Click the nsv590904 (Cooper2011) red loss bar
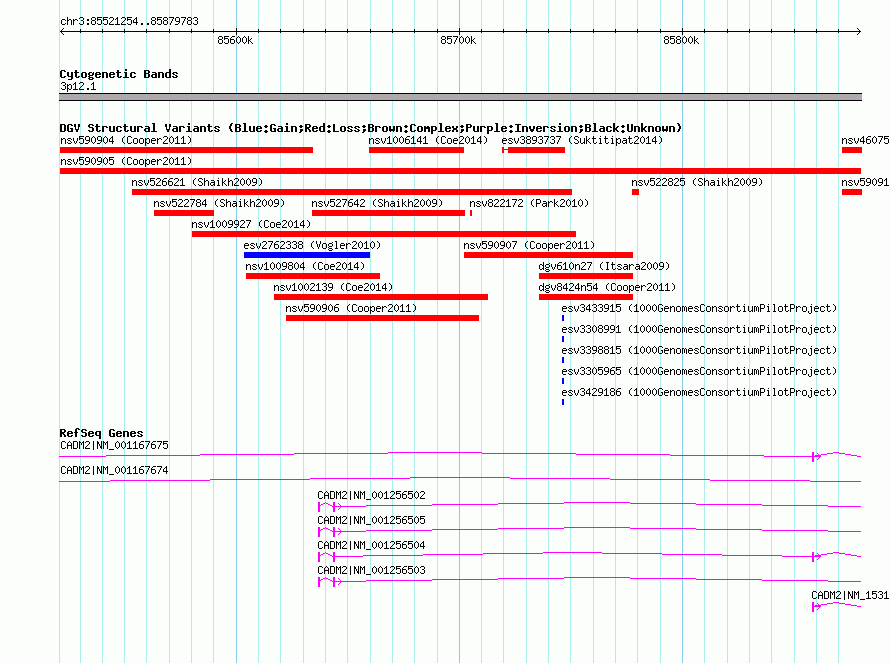The image size is (890, 663). point(186,150)
